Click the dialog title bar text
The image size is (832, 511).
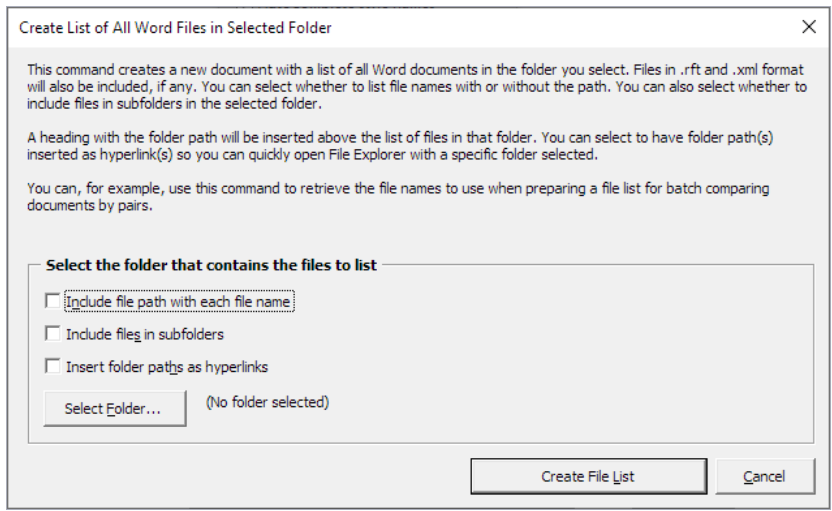[175, 28]
